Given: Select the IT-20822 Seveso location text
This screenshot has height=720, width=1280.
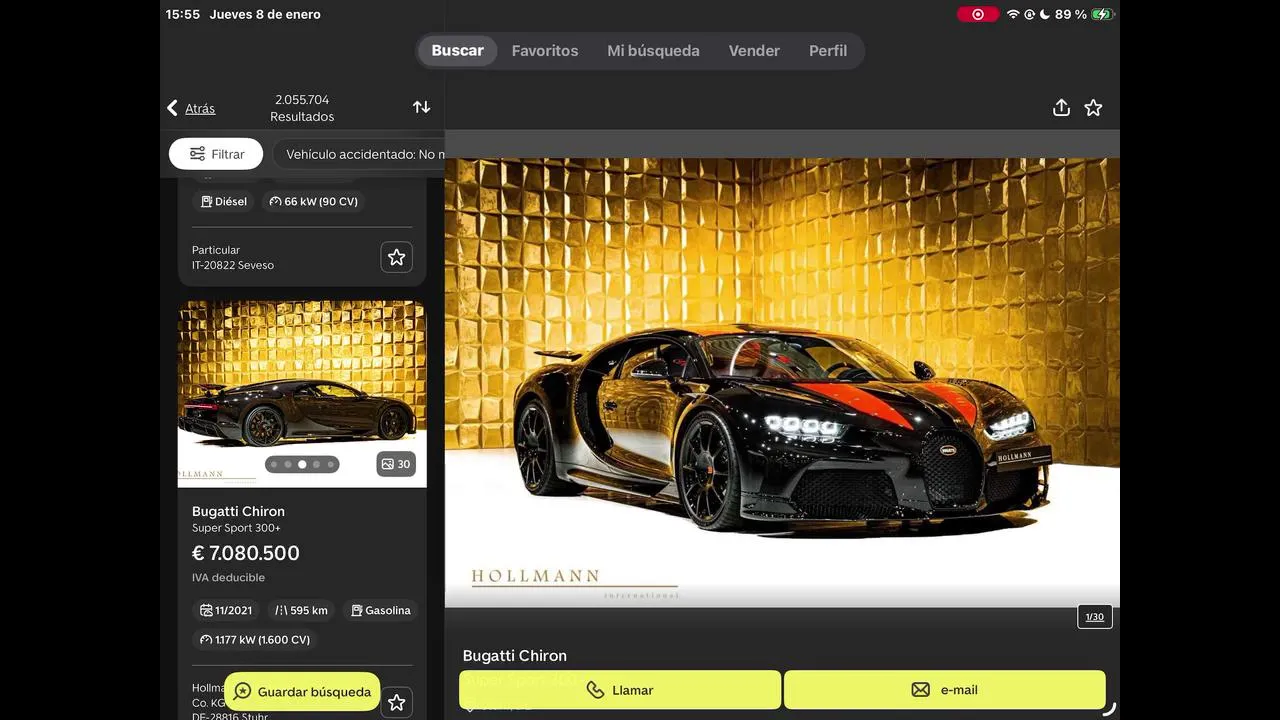Looking at the screenshot, I should pos(233,265).
